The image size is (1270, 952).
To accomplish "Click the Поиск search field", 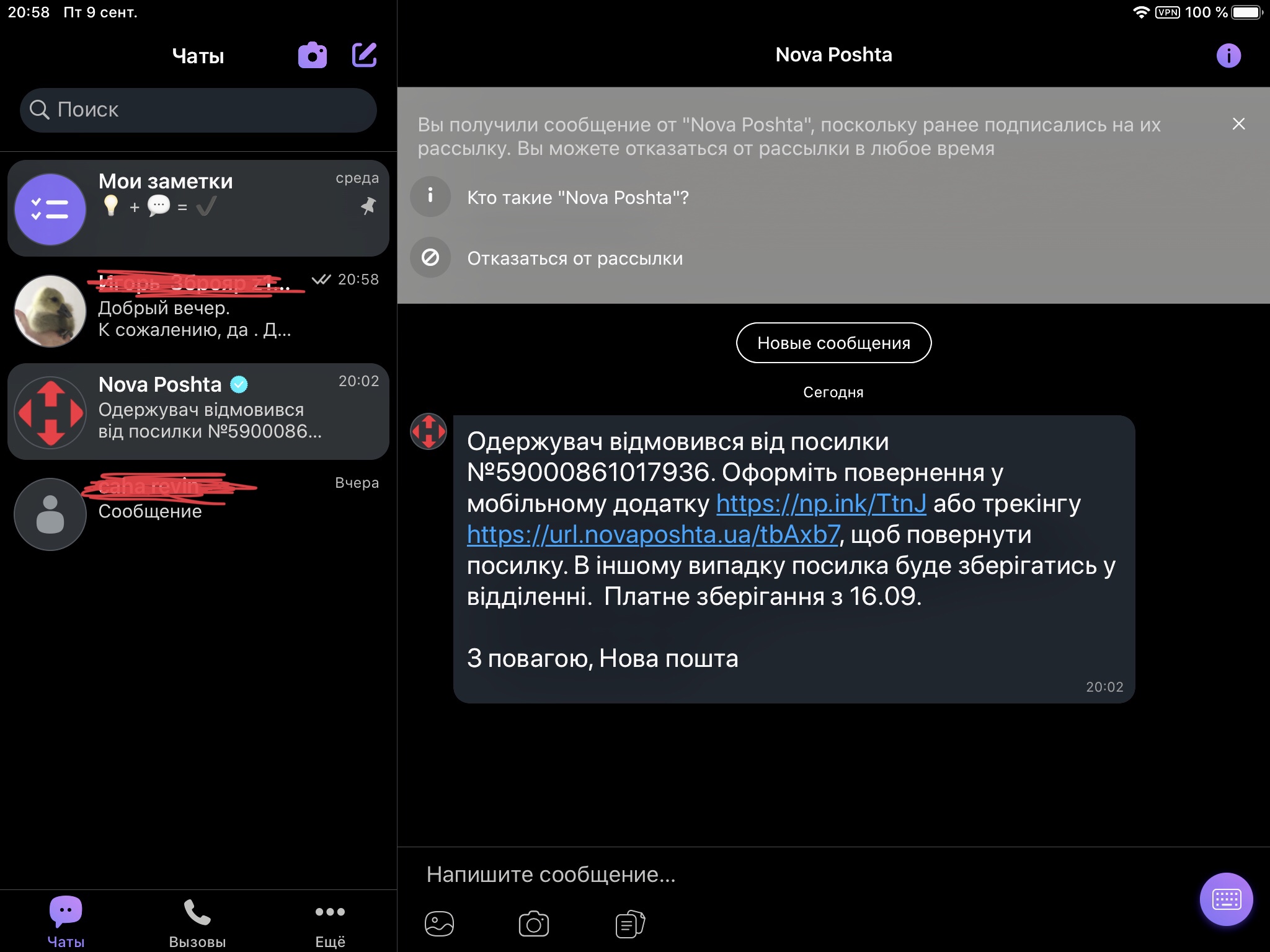I will [198, 110].
